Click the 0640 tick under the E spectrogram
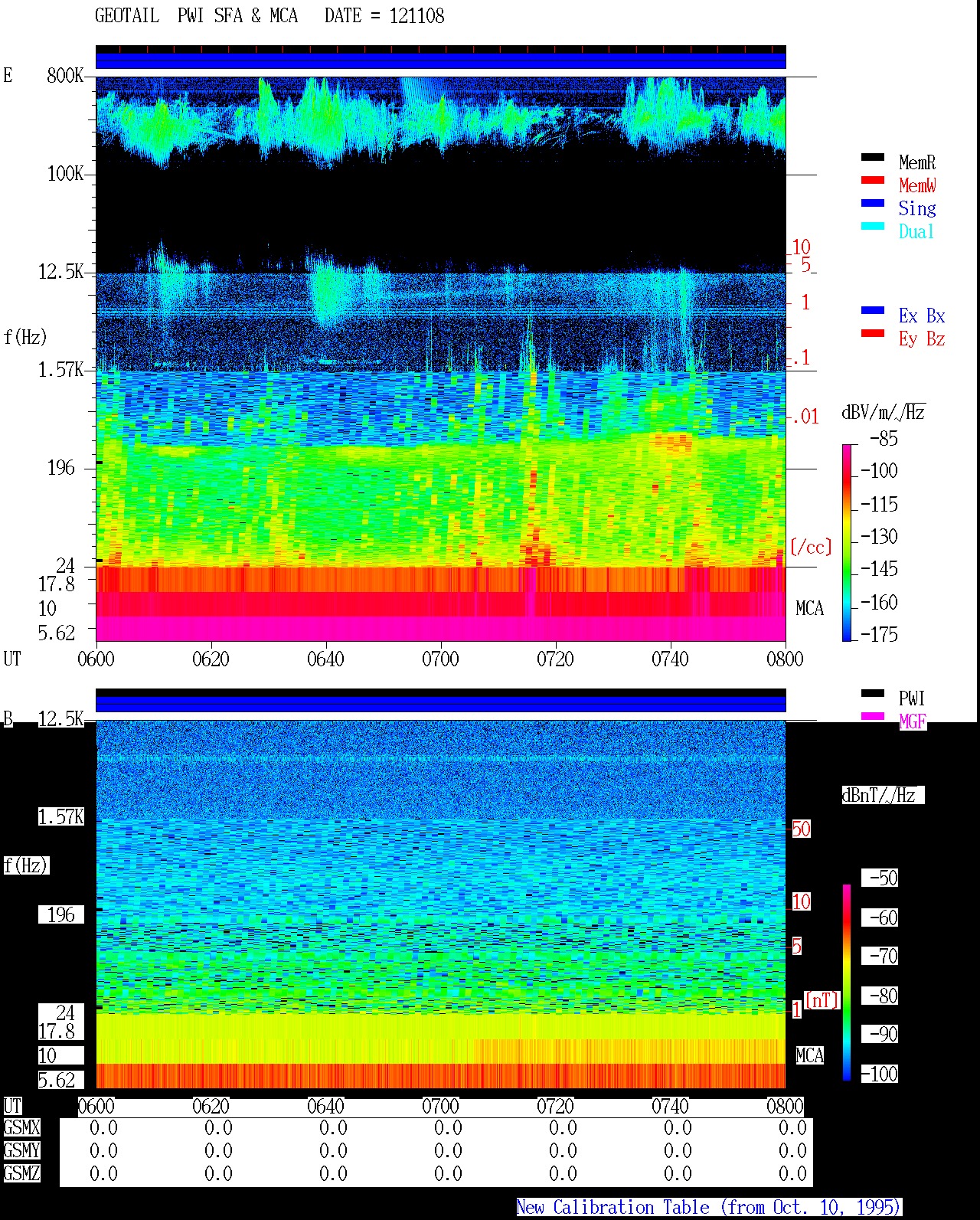The image size is (980, 1220). [325, 659]
